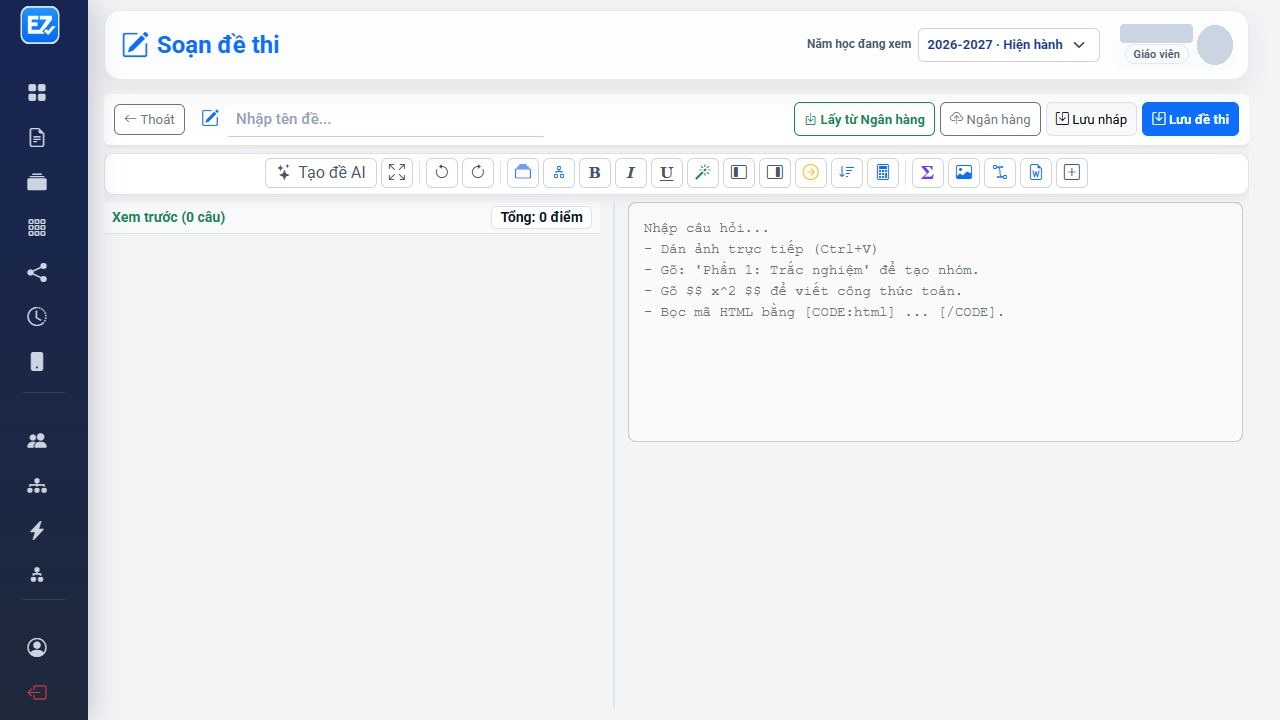This screenshot has width=1280, height=720.
Task: Click the EZ logo in sidebar
Action: click(40, 26)
